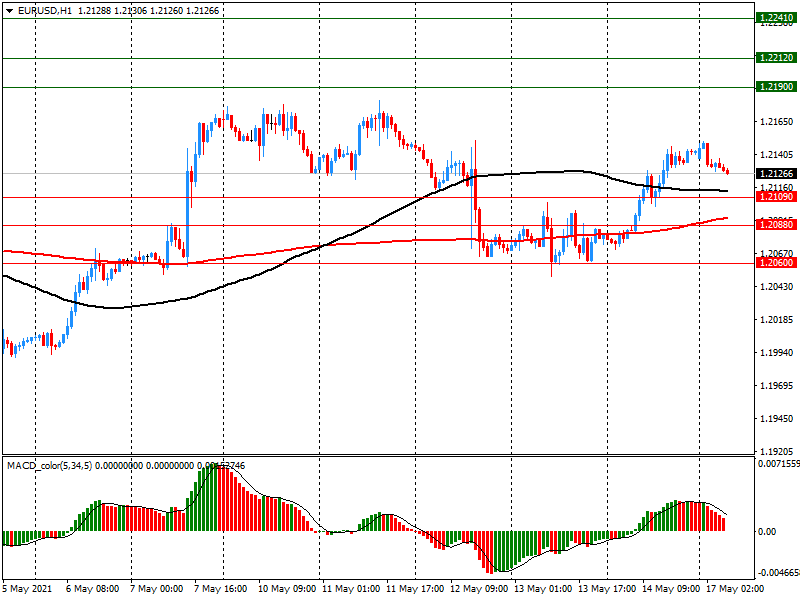Select the 1.21090 red price level tag
Image resolution: width=800 pixels, height=600 pixels.
[776, 198]
